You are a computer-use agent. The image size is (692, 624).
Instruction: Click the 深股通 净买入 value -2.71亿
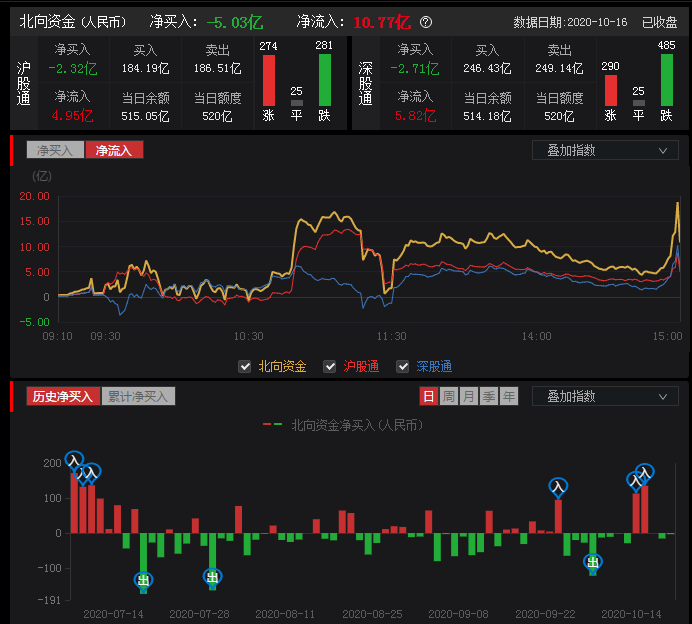tap(415, 68)
